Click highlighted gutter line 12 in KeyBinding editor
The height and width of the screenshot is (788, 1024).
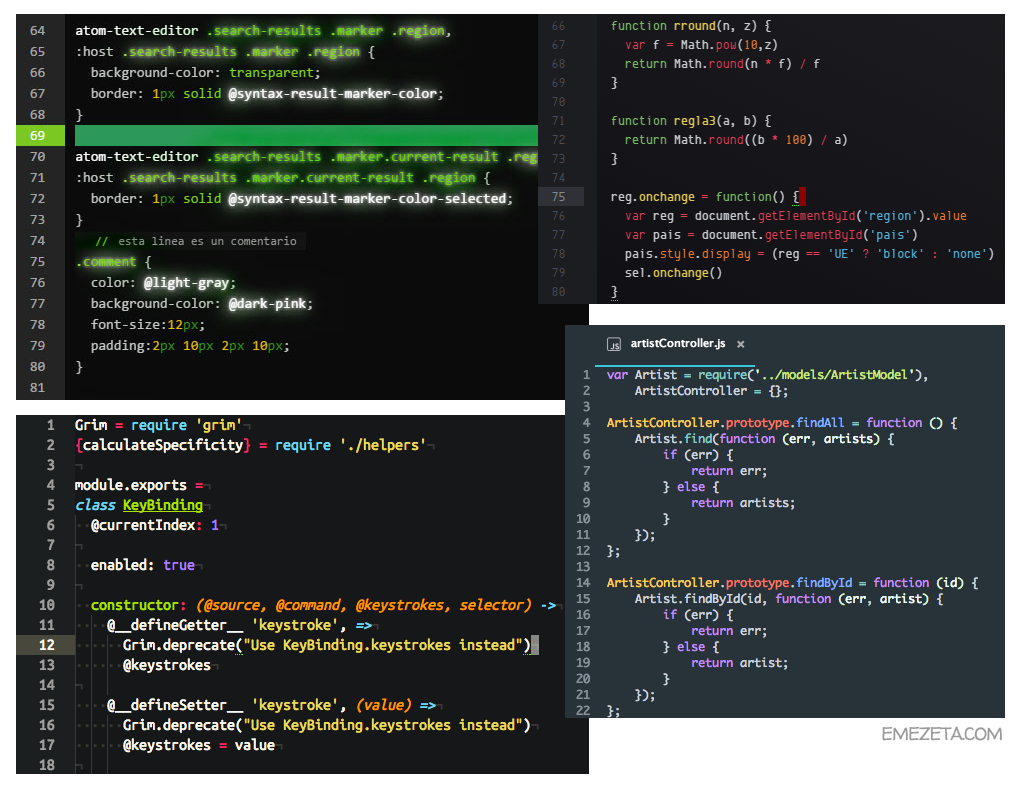46,645
